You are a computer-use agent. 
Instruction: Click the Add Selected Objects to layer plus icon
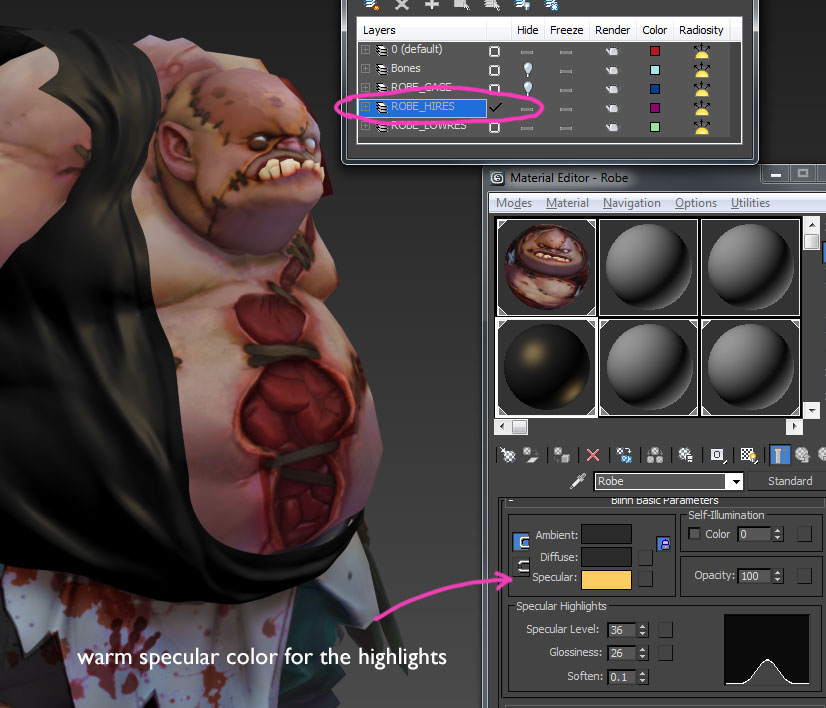tap(432, 5)
